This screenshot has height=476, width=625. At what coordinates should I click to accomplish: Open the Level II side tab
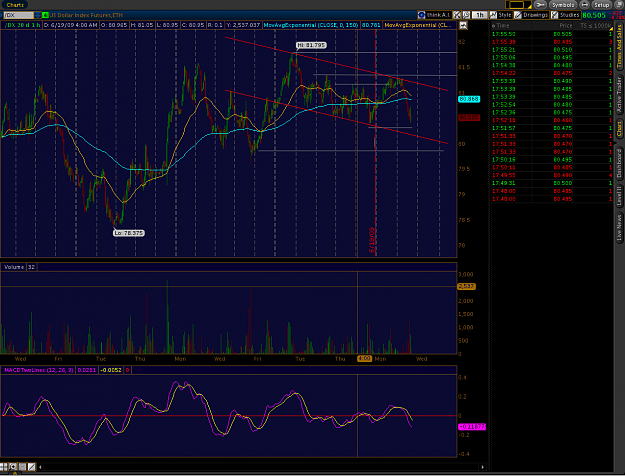(x=619, y=195)
